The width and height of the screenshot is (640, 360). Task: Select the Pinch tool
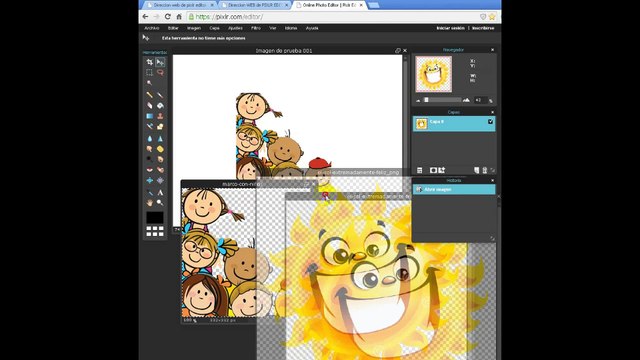pos(160,180)
